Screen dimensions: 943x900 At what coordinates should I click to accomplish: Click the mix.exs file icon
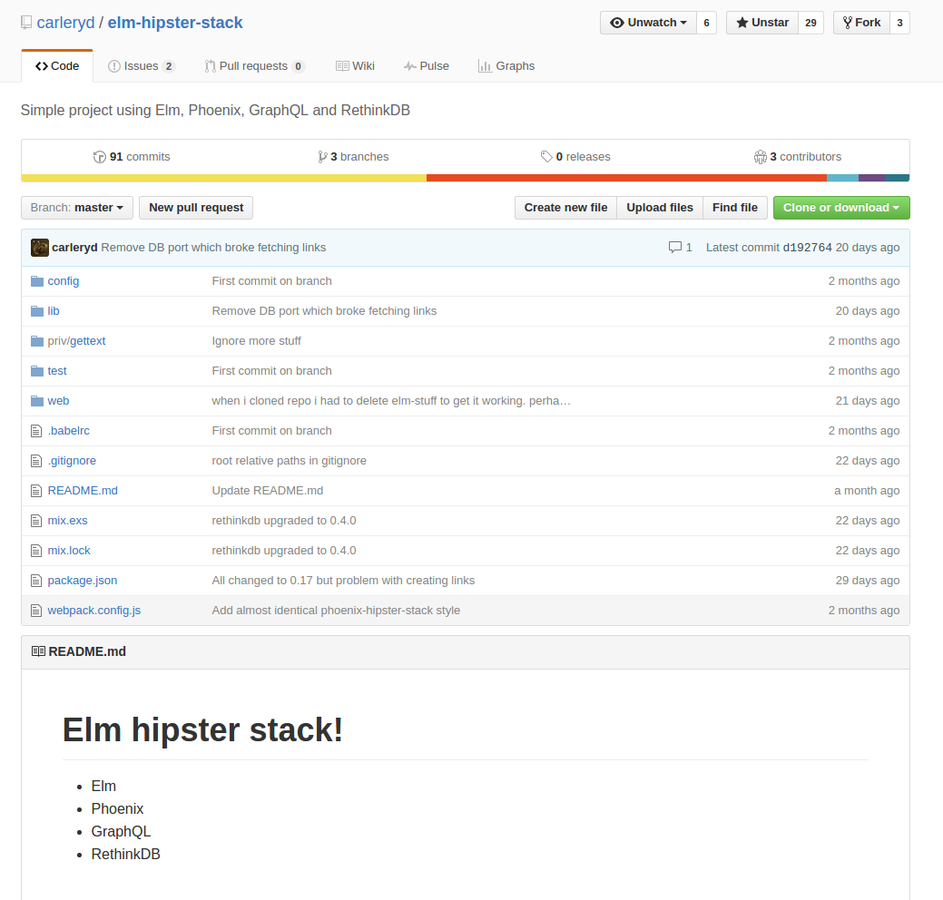[x=37, y=521]
